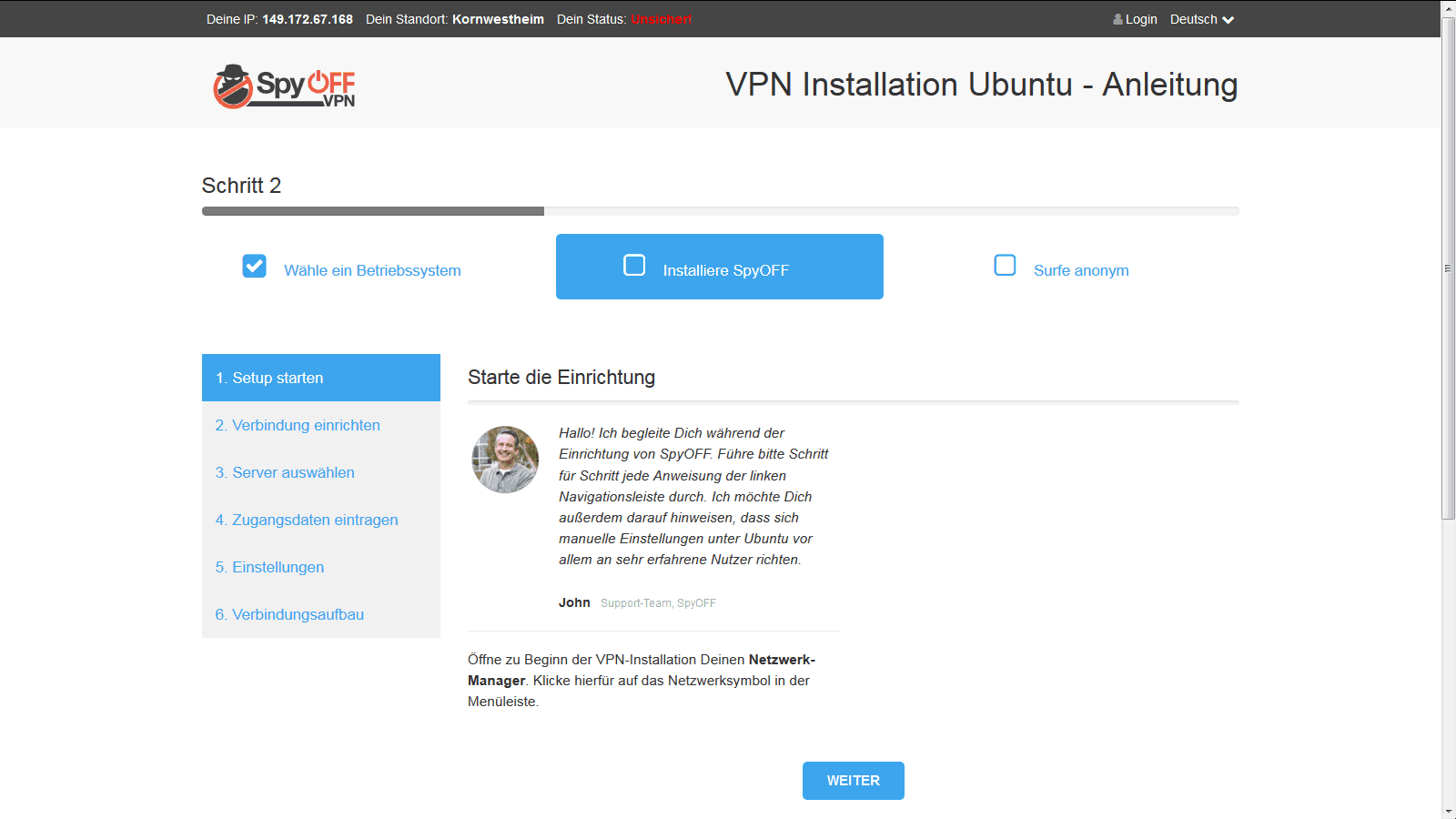Open the Login link
This screenshot has width=1456, height=819.
click(1141, 19)
